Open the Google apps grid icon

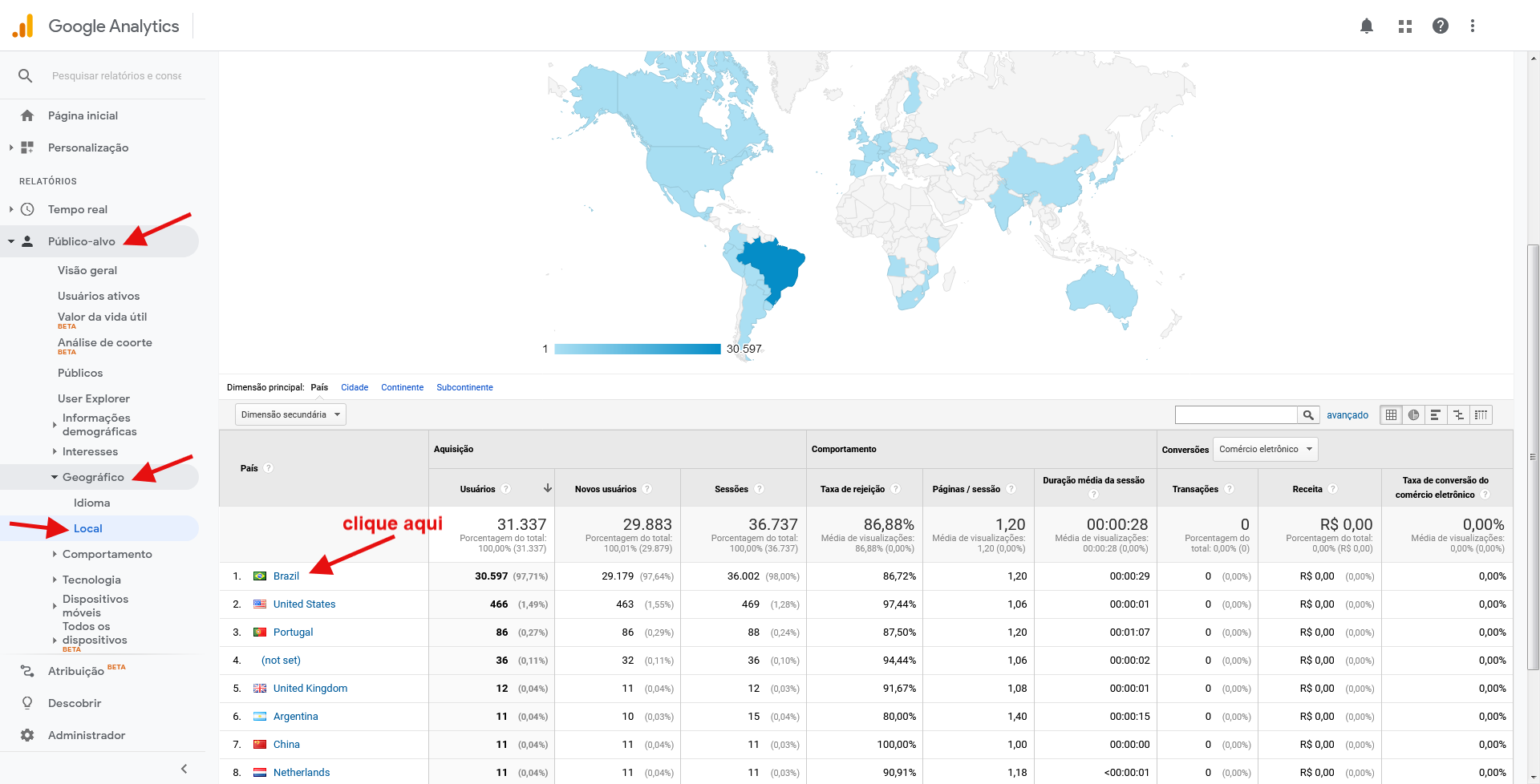[1405, 26]
